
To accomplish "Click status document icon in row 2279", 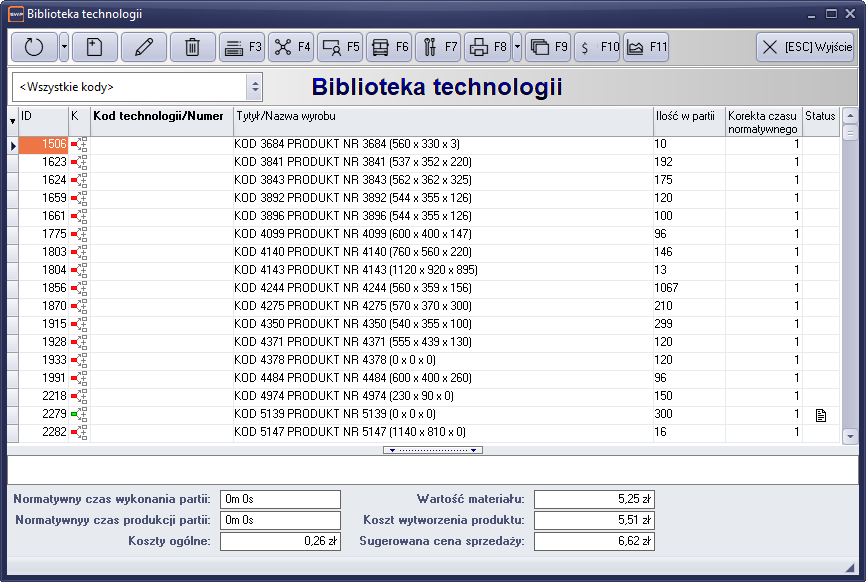I will tap(821, 414).
